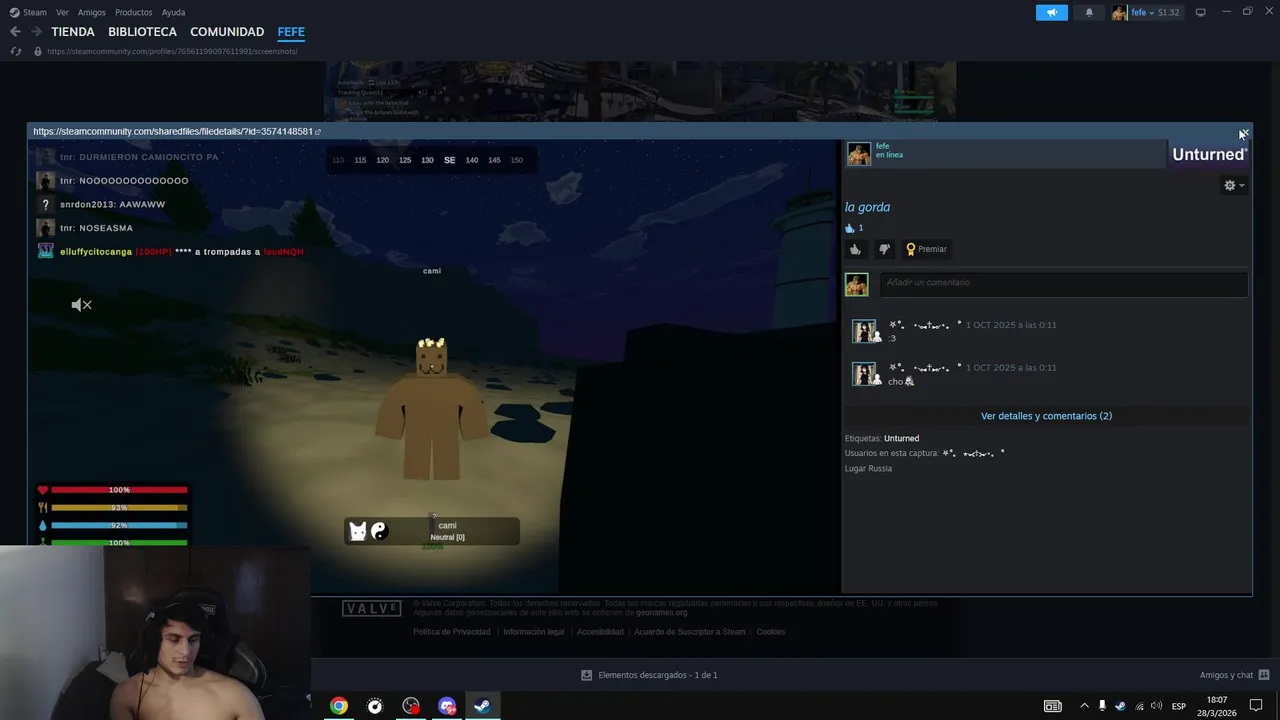Open the network status tray icon
1280x720 pixels.
pyautogui.click(x=1139, y=706)
